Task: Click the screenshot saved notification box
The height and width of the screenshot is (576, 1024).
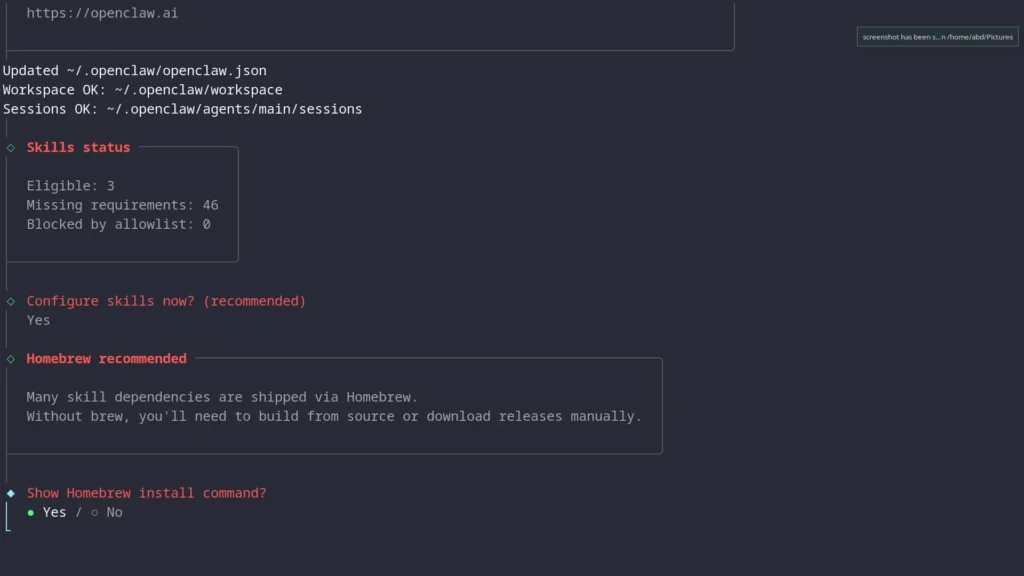Action: [x=936, y=36]
